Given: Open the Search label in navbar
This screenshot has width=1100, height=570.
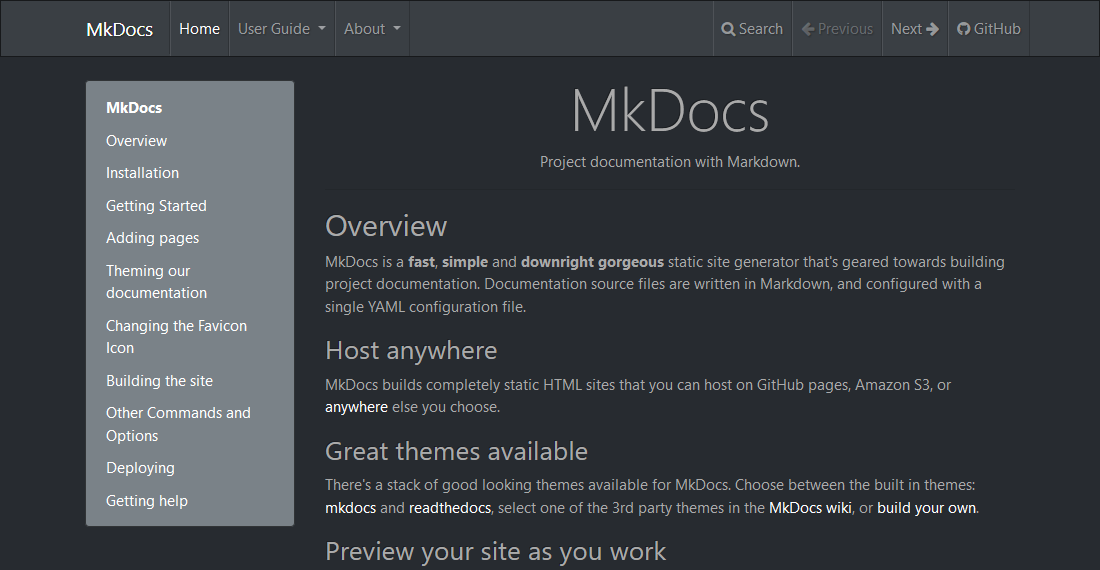Looking at the screenshot, I should click(760, 29).
